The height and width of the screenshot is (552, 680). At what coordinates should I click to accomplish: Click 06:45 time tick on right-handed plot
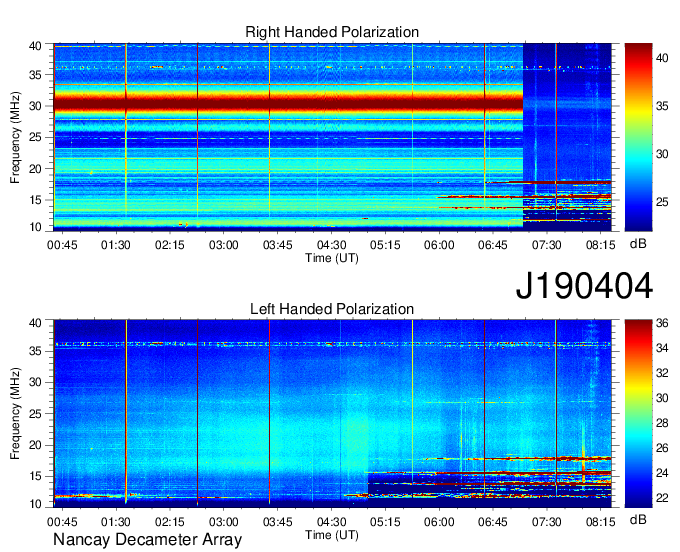click(x=493, y=245)
